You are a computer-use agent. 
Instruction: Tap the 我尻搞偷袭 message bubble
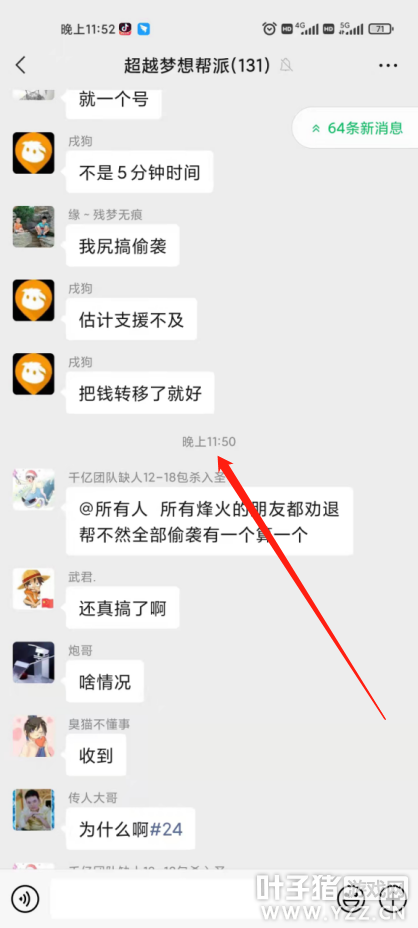(123, 246)
